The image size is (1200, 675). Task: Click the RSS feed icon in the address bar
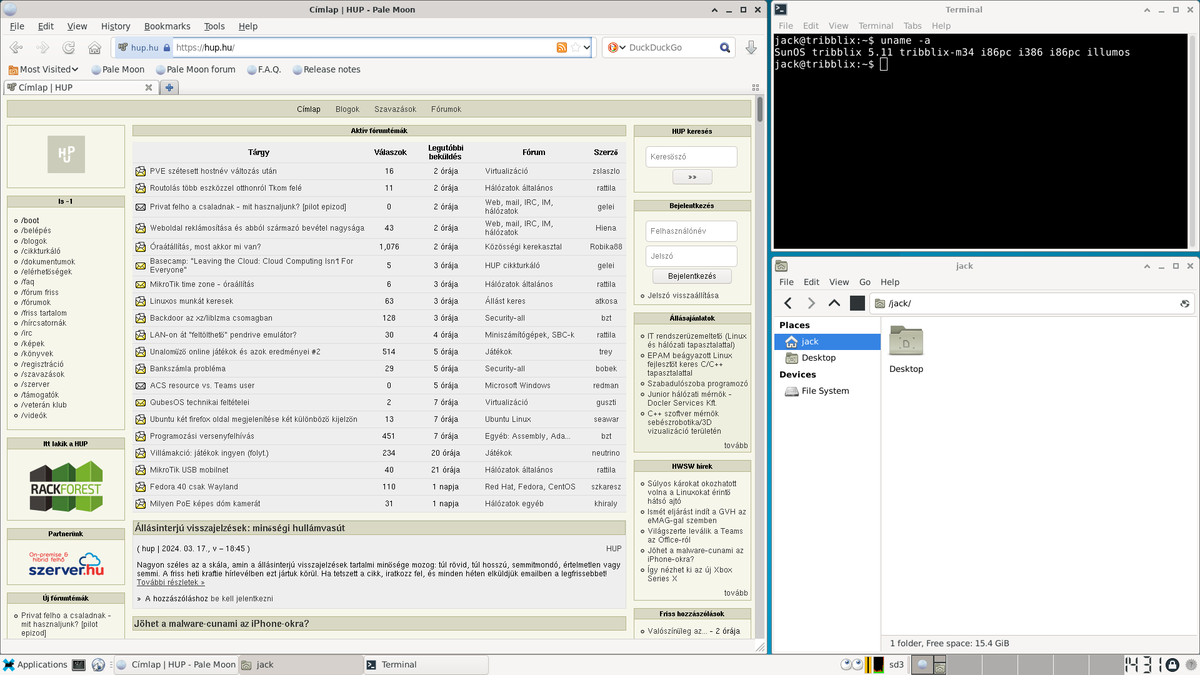point(562,47)
